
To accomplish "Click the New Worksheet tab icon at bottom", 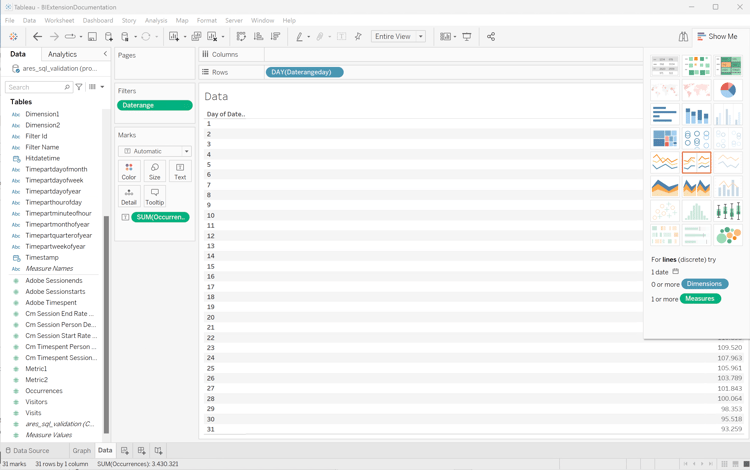I will coord(124,450).
